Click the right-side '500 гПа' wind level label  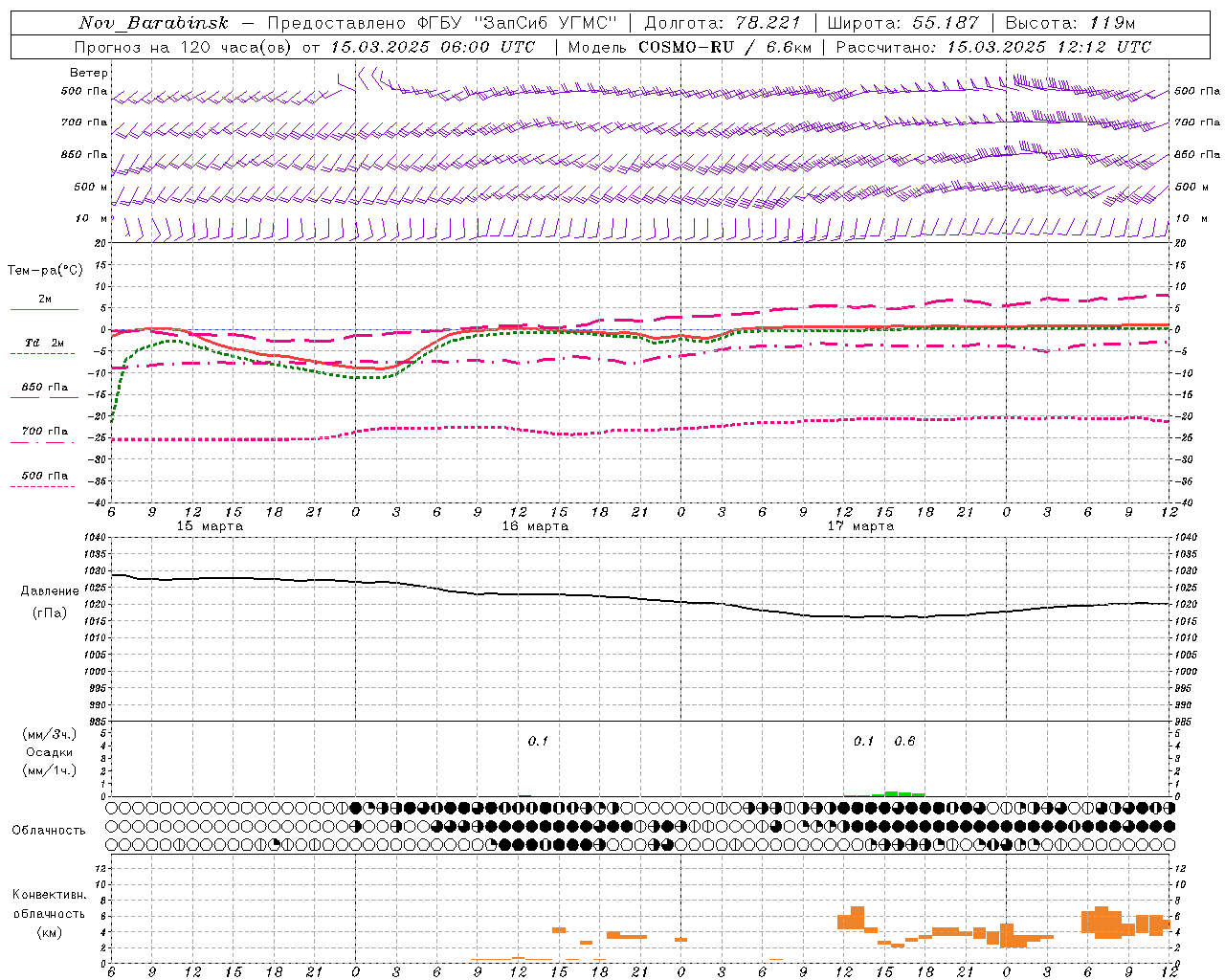tap(1197, 91)
